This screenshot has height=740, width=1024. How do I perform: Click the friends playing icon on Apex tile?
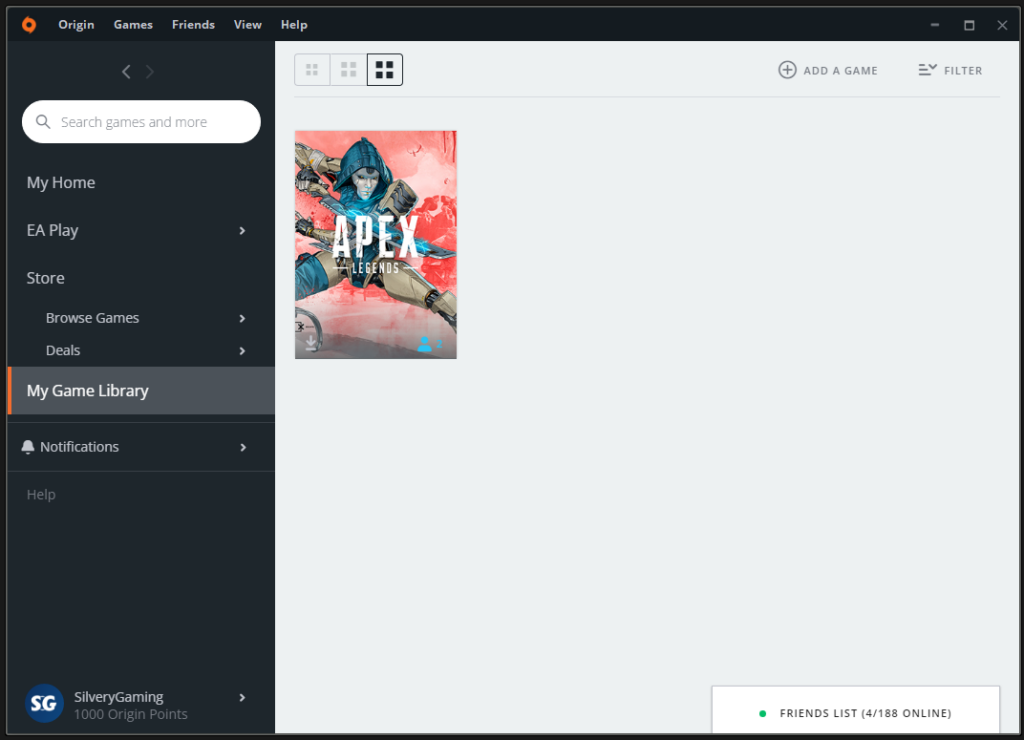424,344
